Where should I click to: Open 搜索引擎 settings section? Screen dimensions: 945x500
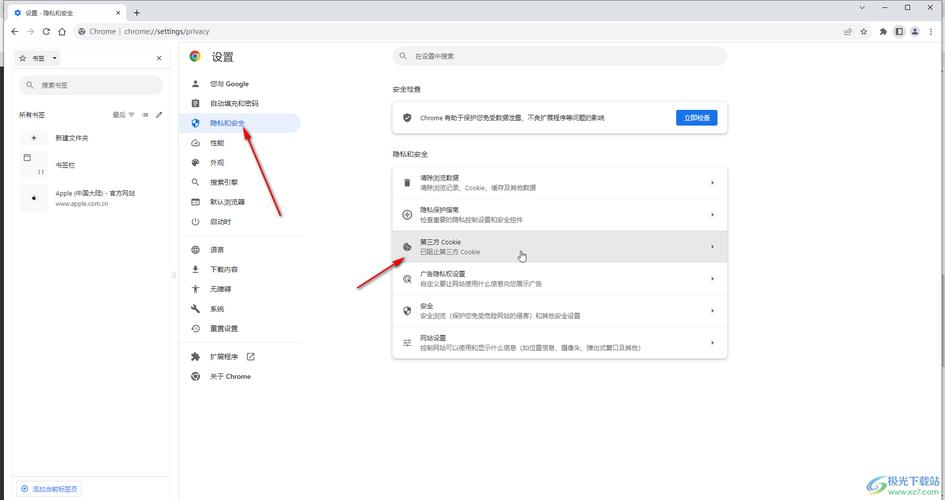point(240,182)
